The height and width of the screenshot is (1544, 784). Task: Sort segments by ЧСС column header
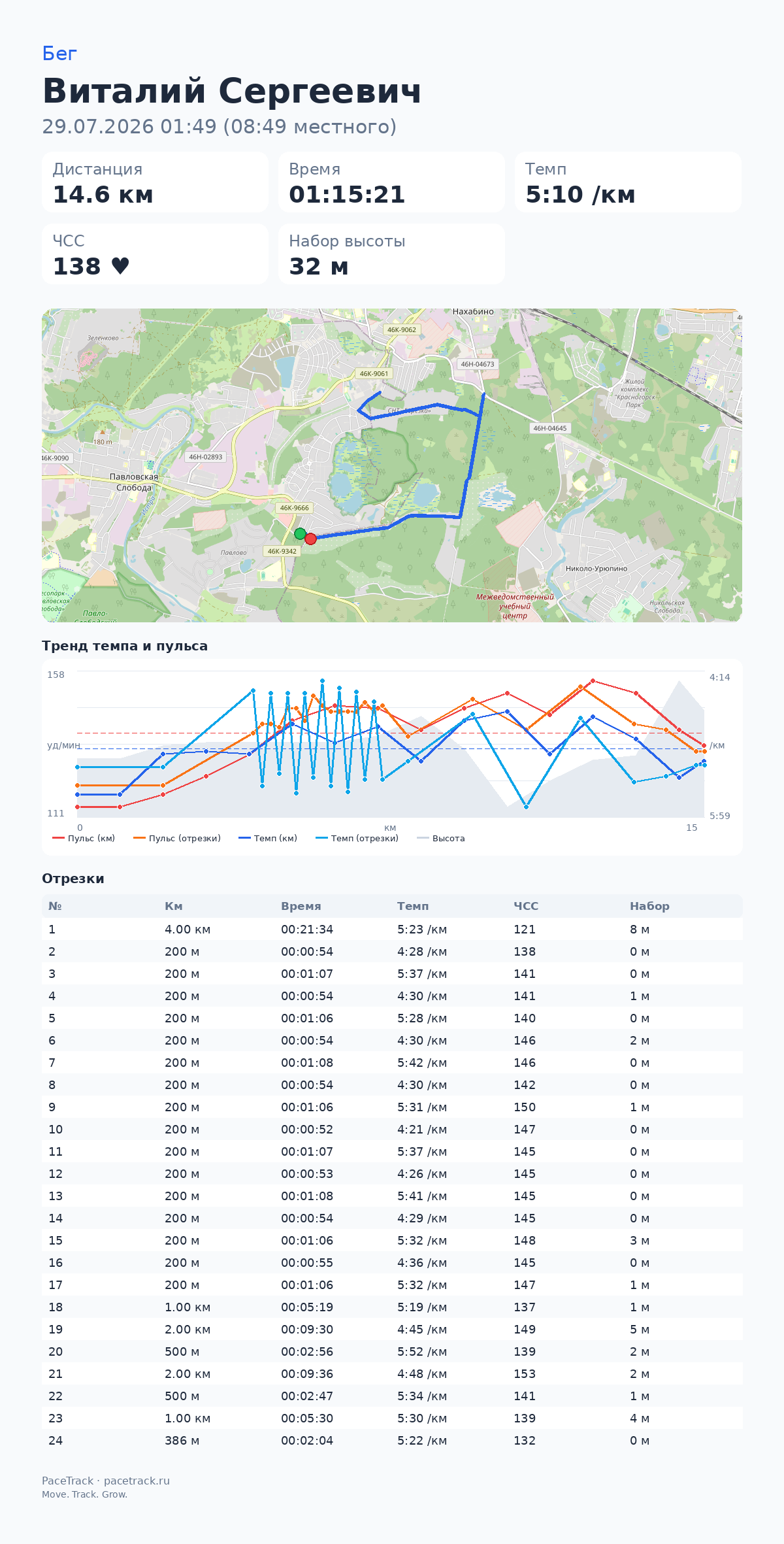tap(526, 906)
